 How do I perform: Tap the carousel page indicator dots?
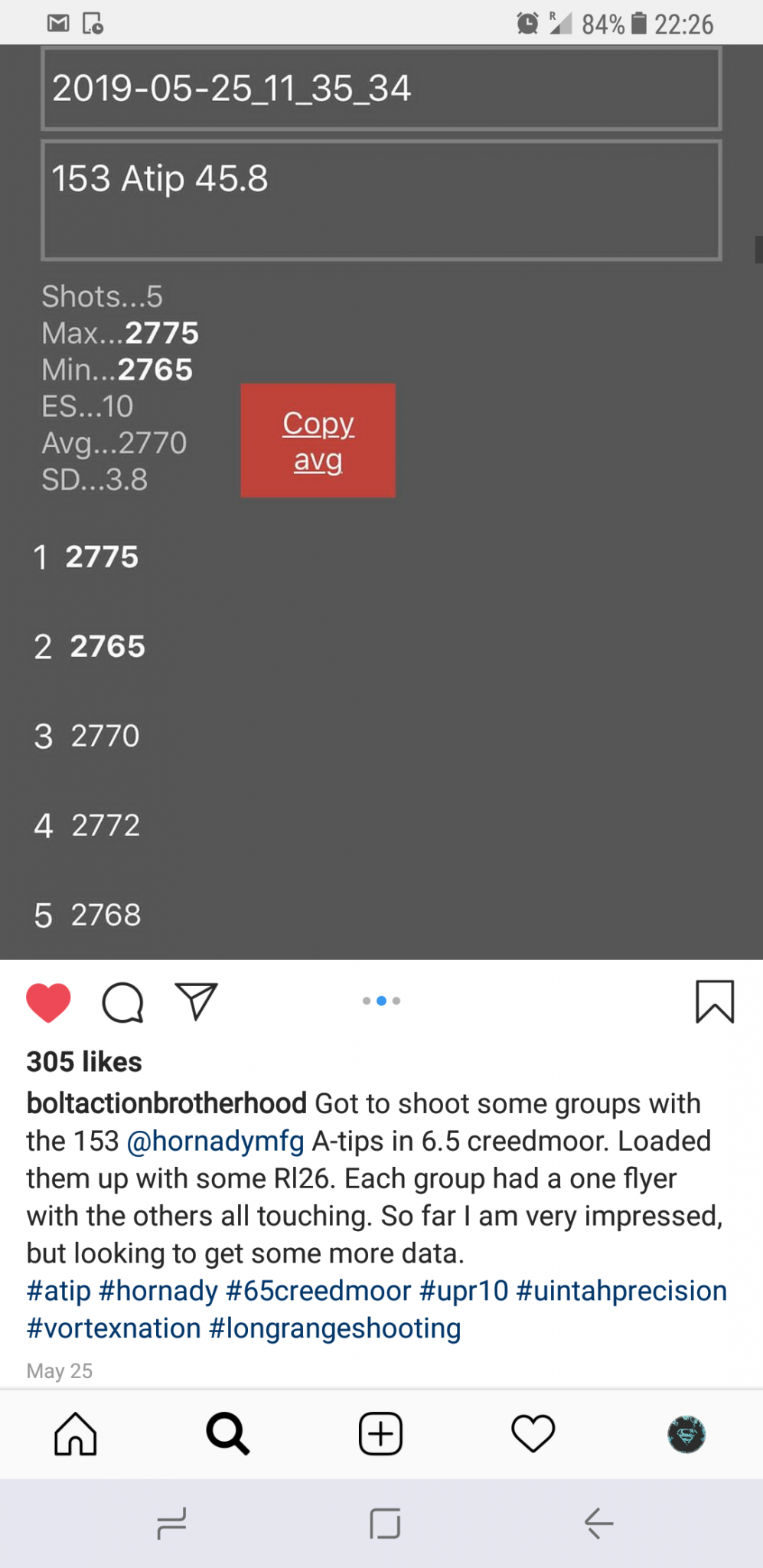[x=381, y=1001]
